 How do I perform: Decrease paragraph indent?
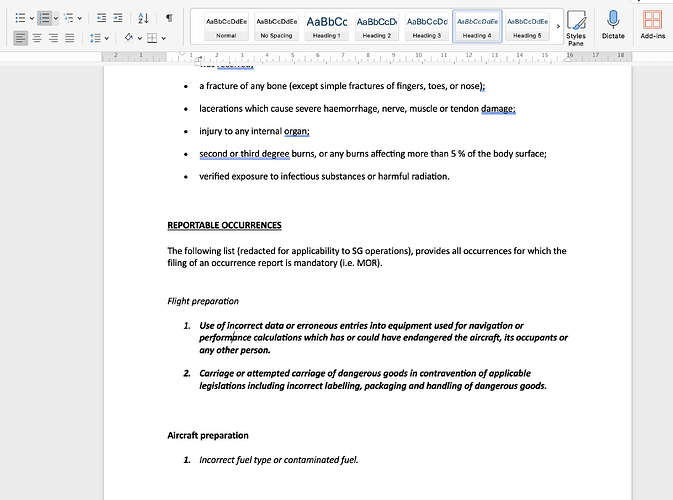(x=101, y=18)
